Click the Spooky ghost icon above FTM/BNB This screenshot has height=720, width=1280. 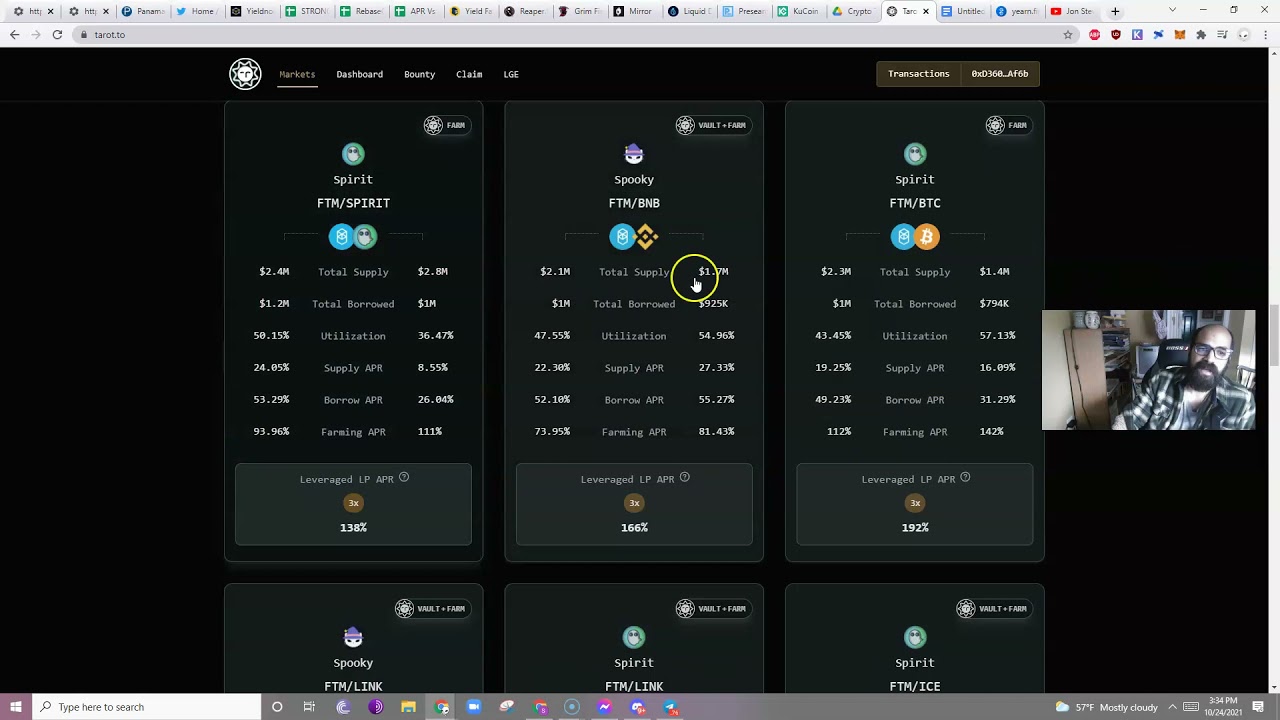634,154
